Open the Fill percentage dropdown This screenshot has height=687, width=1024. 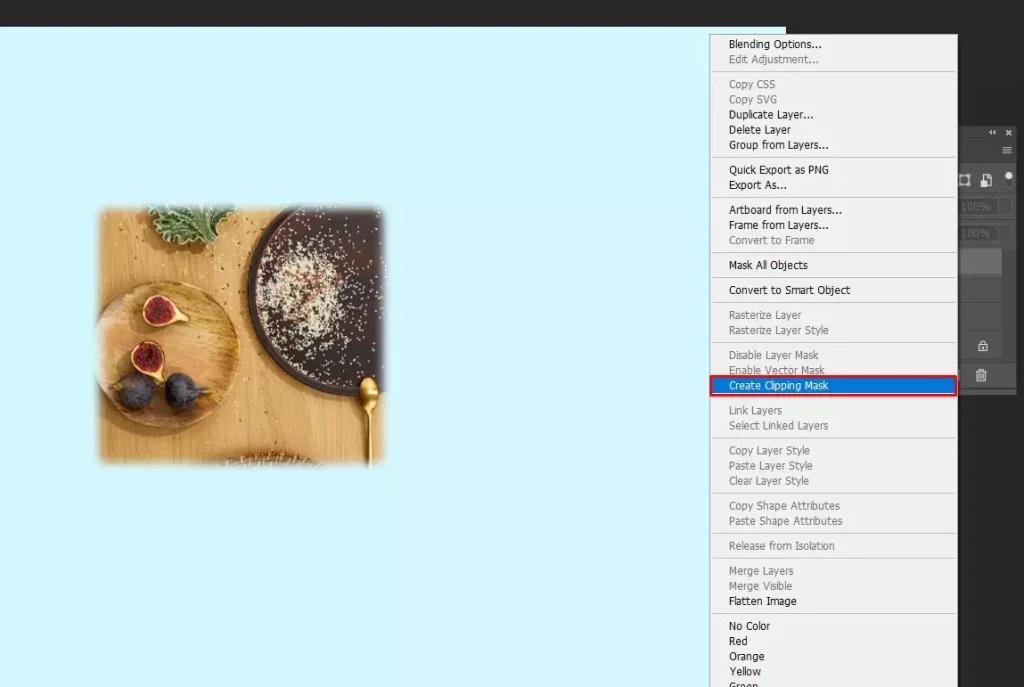point(1005,233)
